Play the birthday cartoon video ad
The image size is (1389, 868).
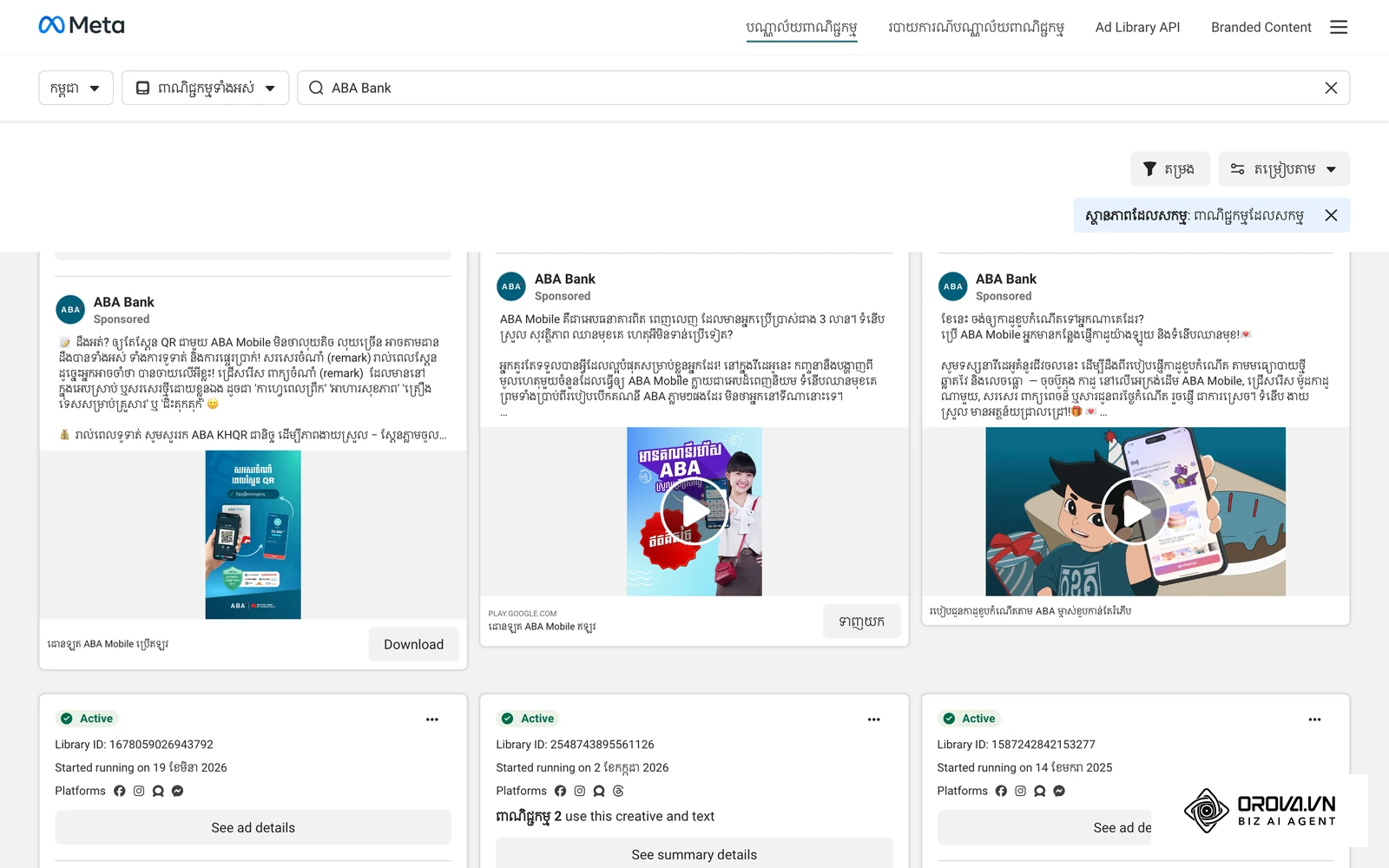(1136, 511)
